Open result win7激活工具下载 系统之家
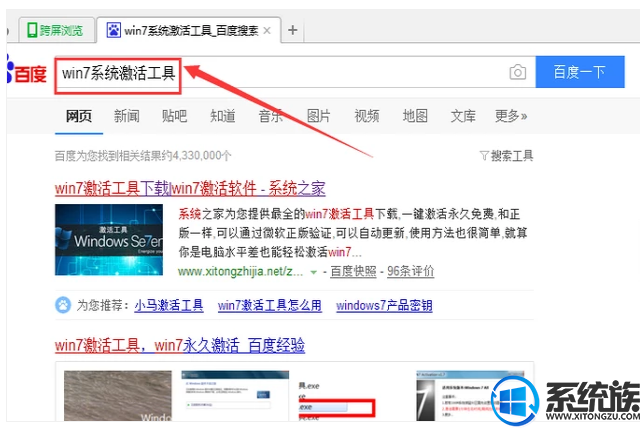Viewport: 640px width, 429px height. (190, 188)
